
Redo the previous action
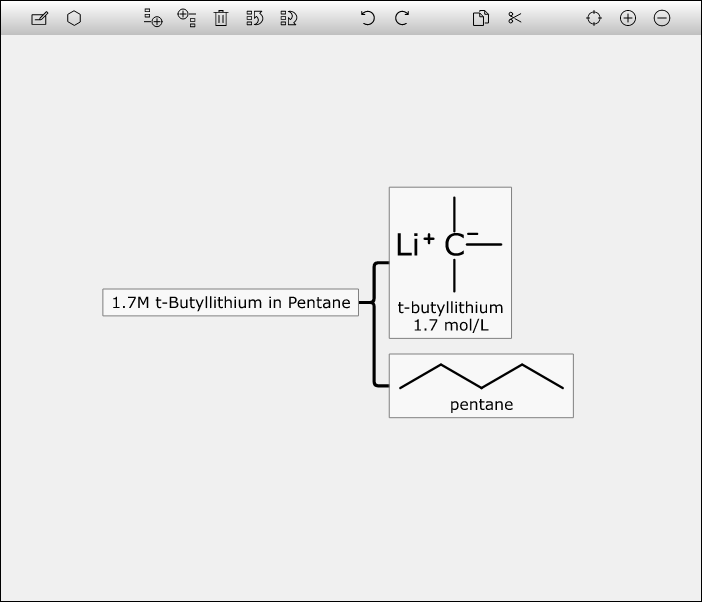[x=402, y=18]
